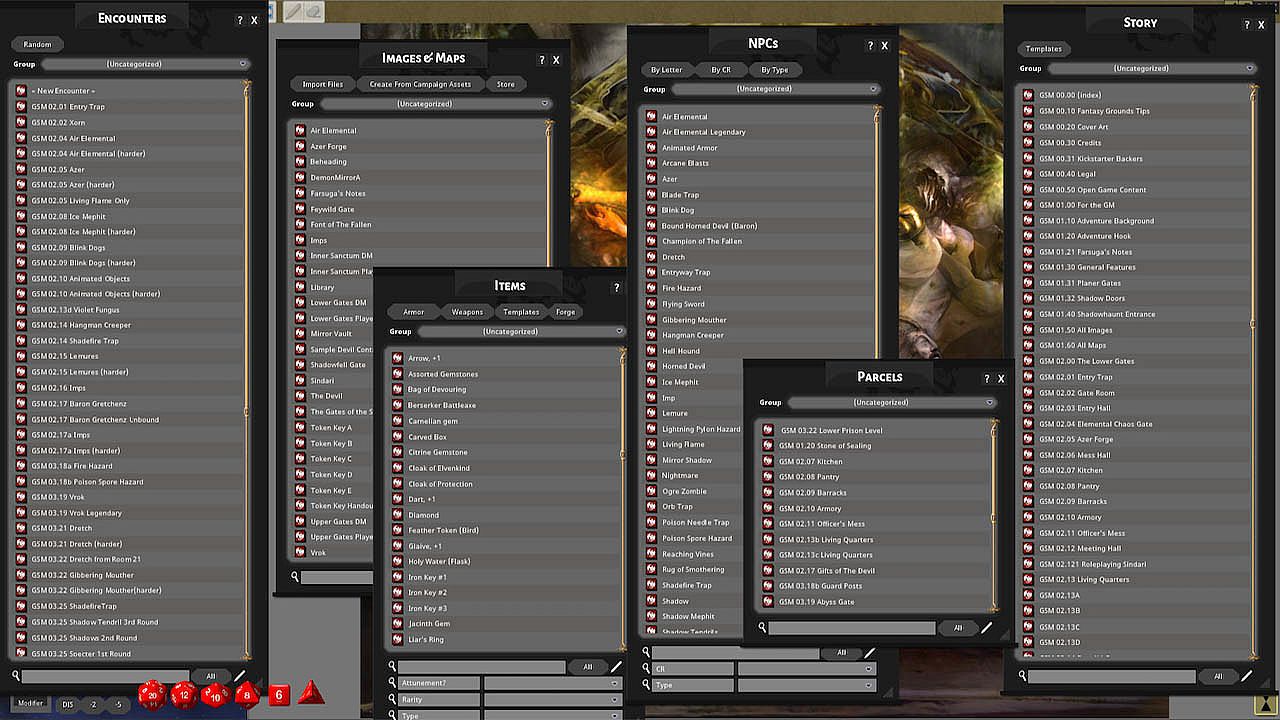The image size is (1280, 720).
Task: Open help for the Parcels window
Action: (987, 379)
